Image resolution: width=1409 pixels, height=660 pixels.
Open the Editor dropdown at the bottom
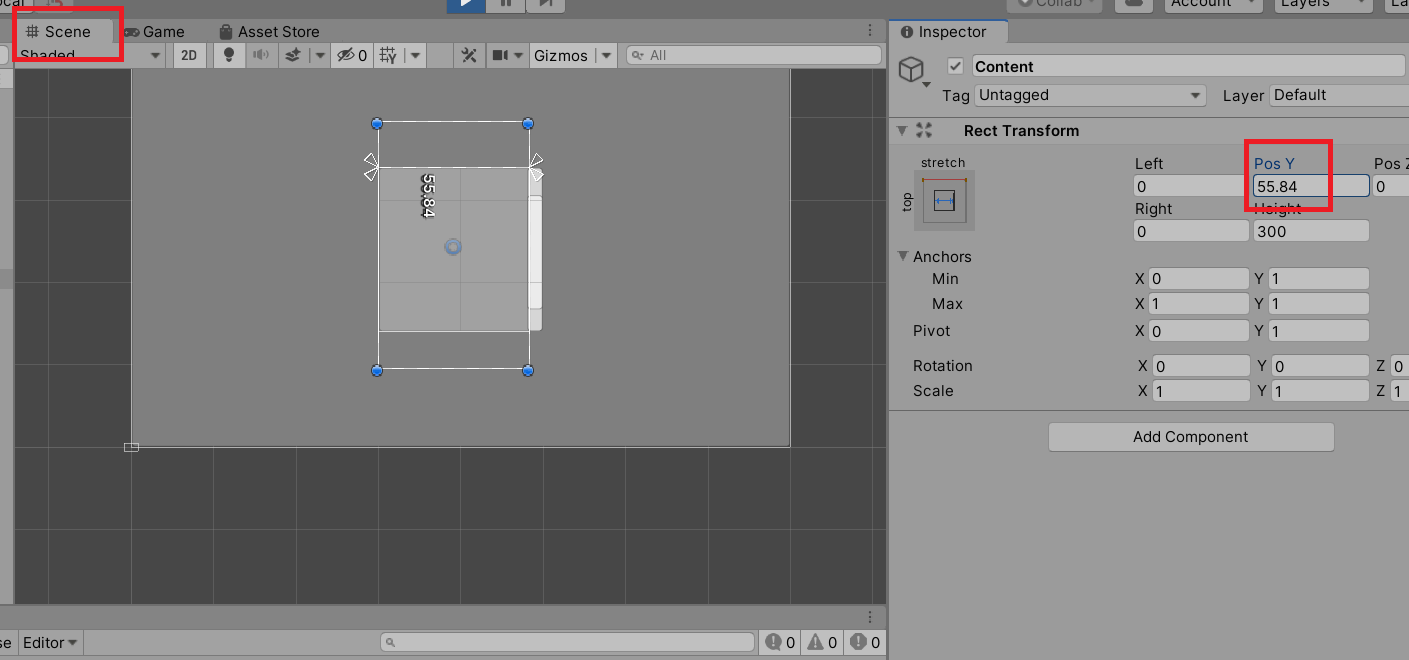pos(48,642)
